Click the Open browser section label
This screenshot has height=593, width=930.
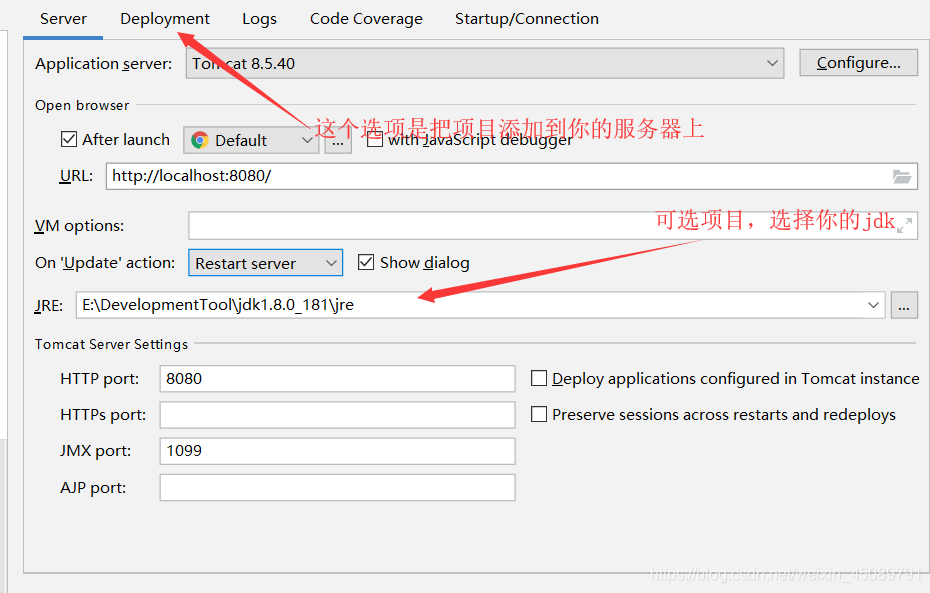click(x=82, y=105)
